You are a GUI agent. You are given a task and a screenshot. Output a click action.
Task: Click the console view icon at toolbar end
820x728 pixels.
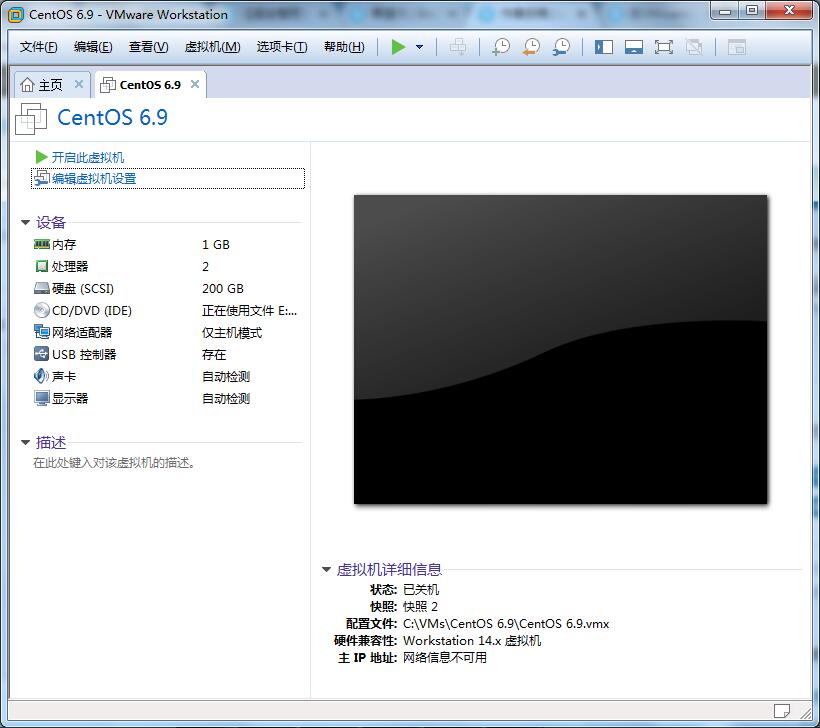(x=737, y=47)
